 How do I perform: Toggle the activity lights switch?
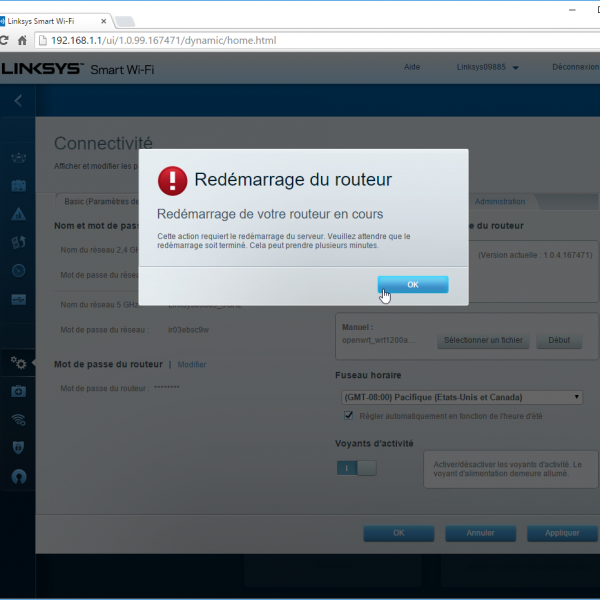[356, 467]
